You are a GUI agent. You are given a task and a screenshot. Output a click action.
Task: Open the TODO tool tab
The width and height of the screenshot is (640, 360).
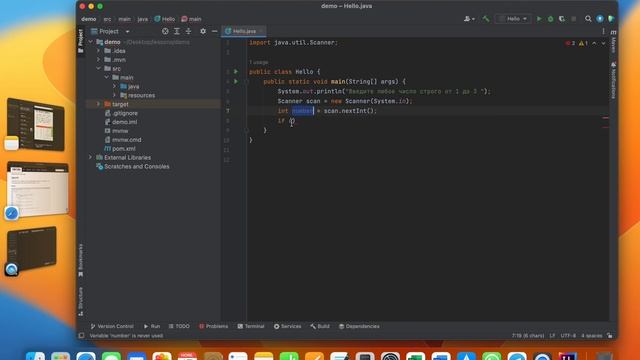tap(179, 326)
